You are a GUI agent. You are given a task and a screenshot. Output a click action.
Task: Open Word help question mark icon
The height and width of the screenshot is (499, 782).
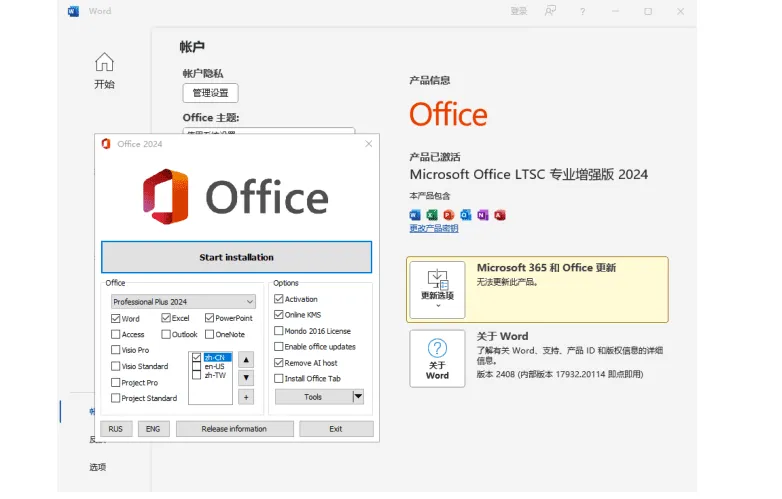[x=582, y=11]
